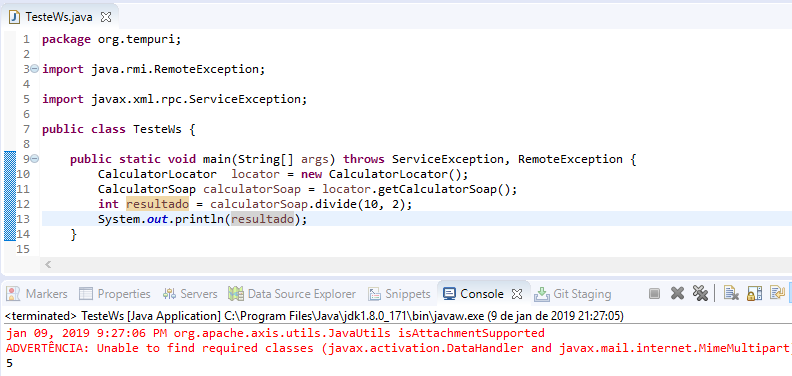Click the 'ADVERTÊNCIA: Unable to find required classes' line
This screenshot has width=792, height=376.
pyautogui.click(x=398, y=348)
